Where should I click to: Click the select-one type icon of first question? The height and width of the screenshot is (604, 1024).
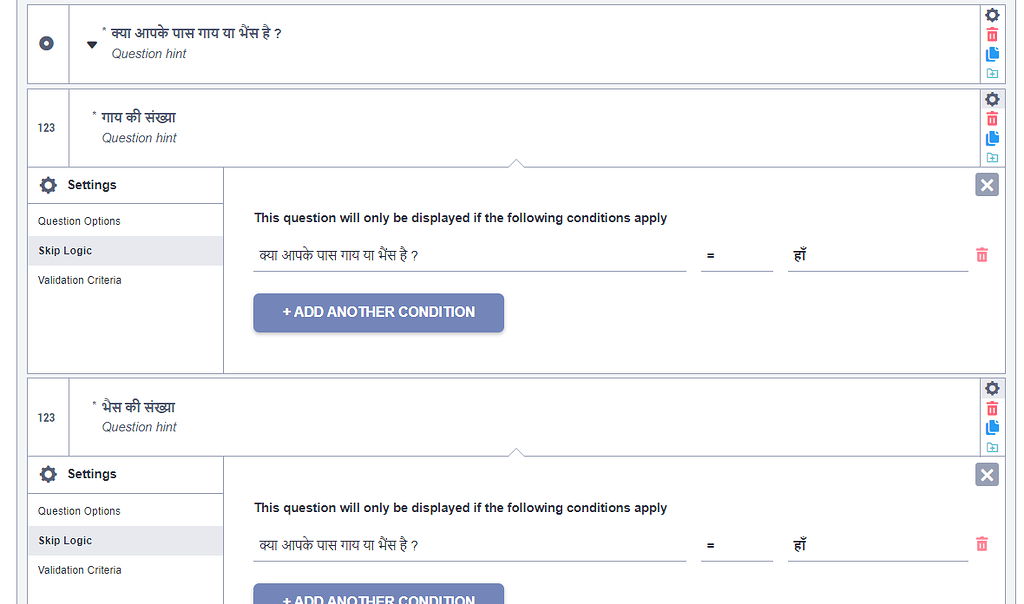(46, 44)
